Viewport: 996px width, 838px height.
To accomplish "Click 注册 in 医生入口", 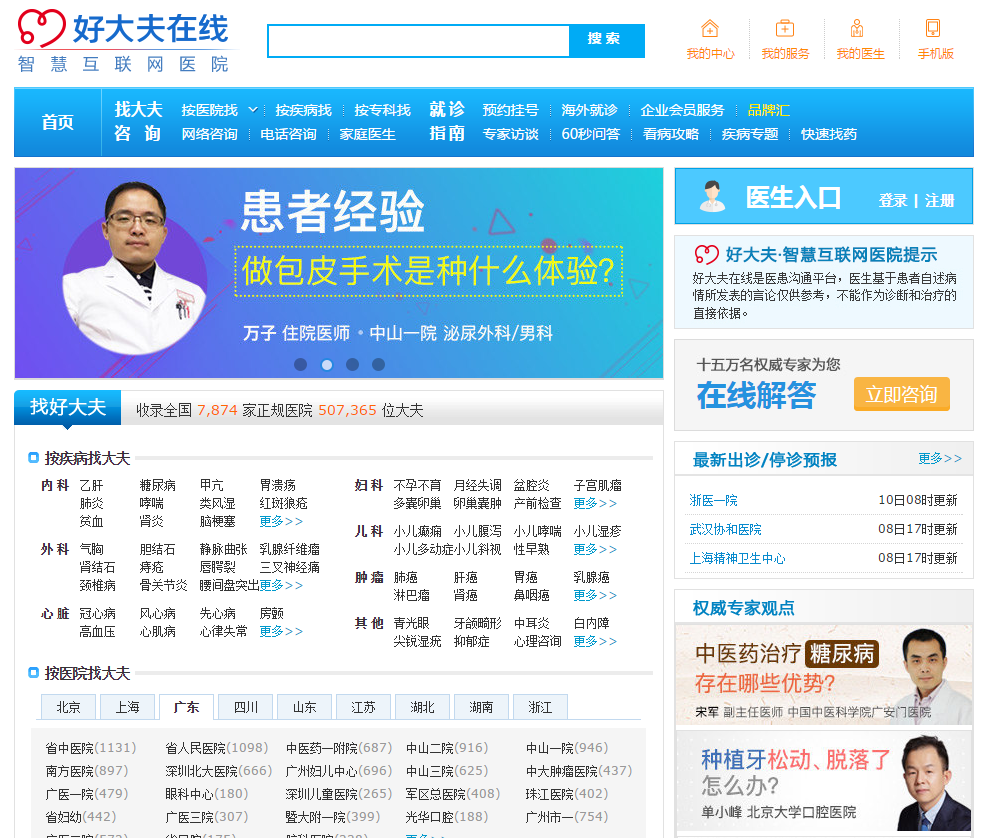I will [939, 201].
